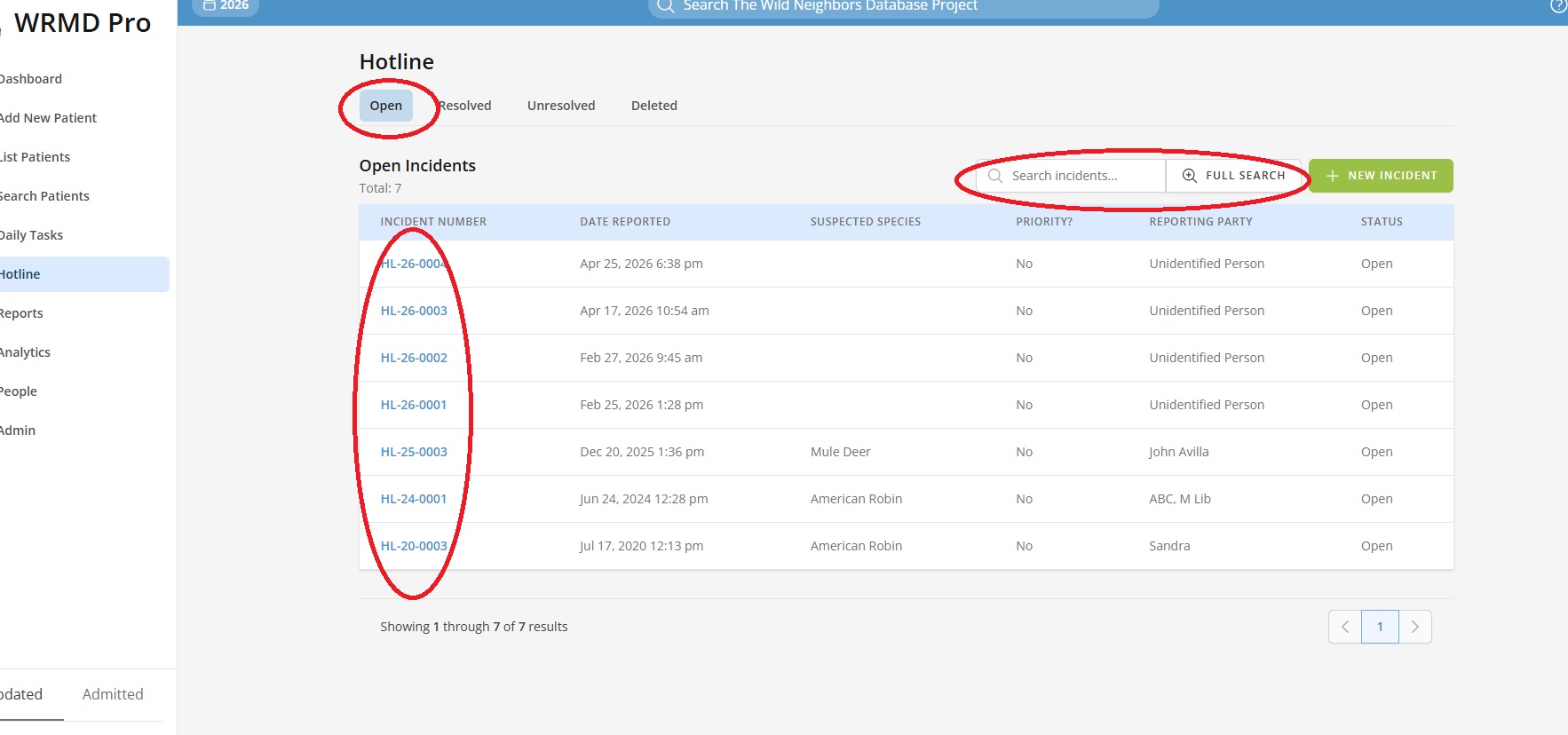This screenshot has width=1568, height=735.
Task: Click page number 1 button
Action: [x=1380, y=627]
